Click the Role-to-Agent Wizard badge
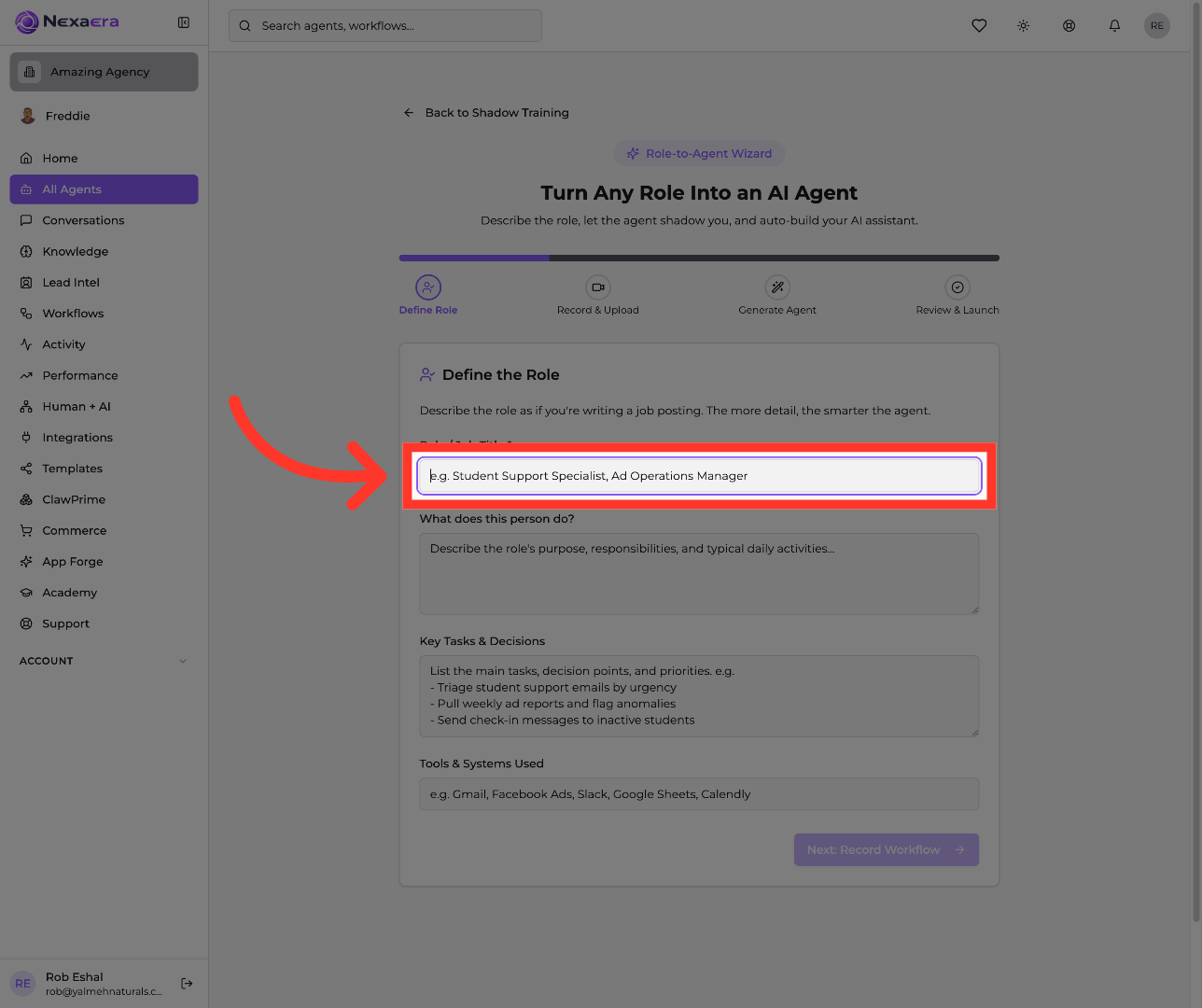This screenshot has height=1008, width=1202. pos(699,154)
